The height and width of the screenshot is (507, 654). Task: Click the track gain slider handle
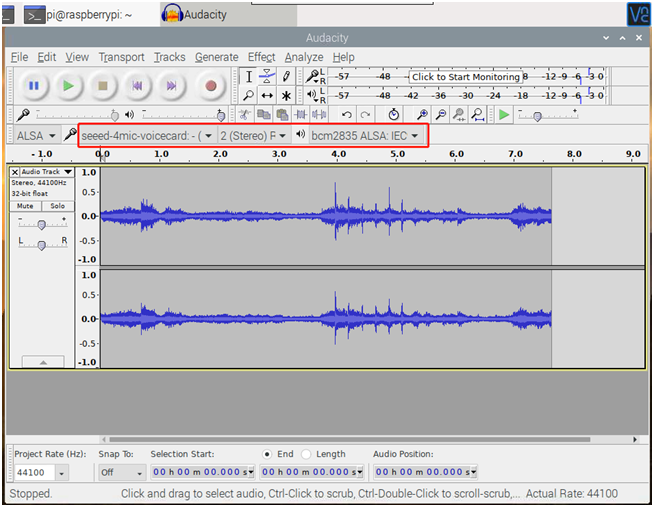coord(41,225)
